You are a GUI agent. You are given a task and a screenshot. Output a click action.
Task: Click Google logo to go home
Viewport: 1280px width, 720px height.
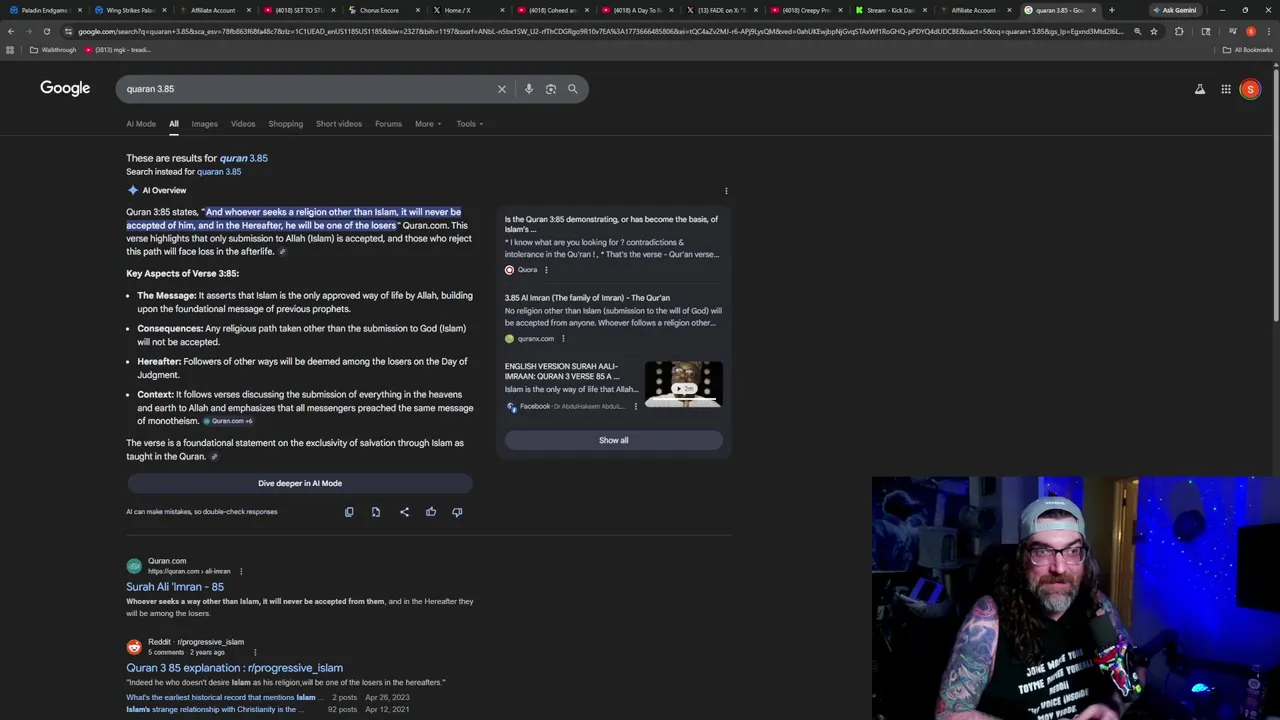[65, 88]
